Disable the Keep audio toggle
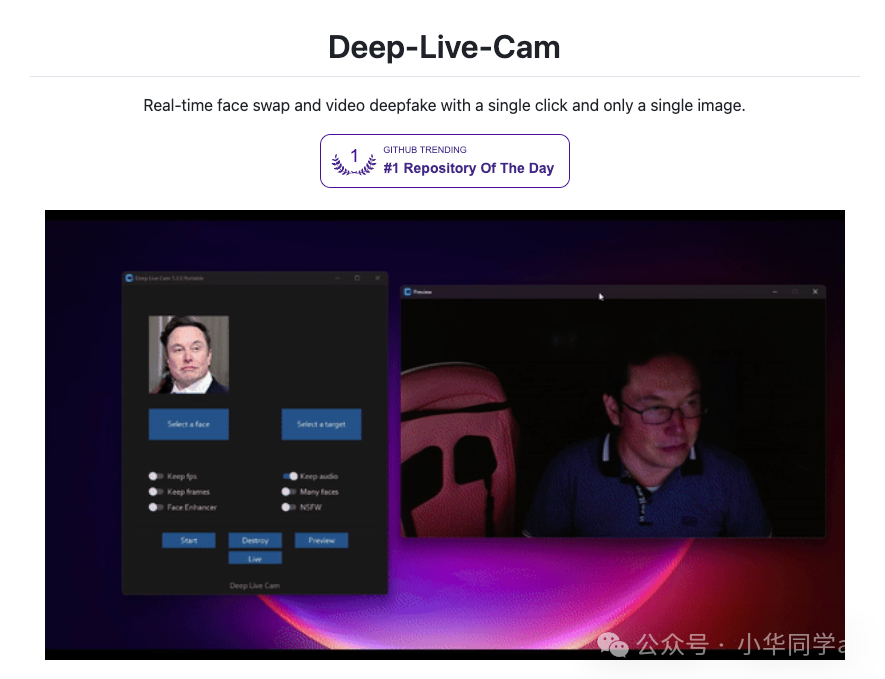This screenshot has width=885, height=679. coord(288,476)
